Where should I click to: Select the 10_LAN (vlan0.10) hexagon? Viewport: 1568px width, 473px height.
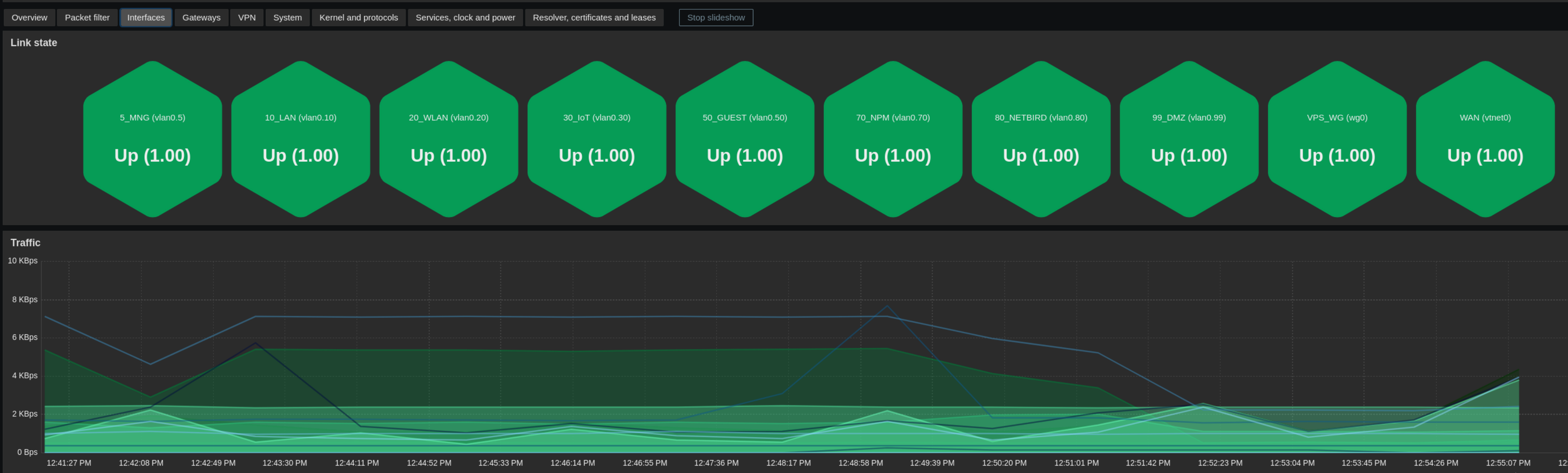click(x=301, y=139)
